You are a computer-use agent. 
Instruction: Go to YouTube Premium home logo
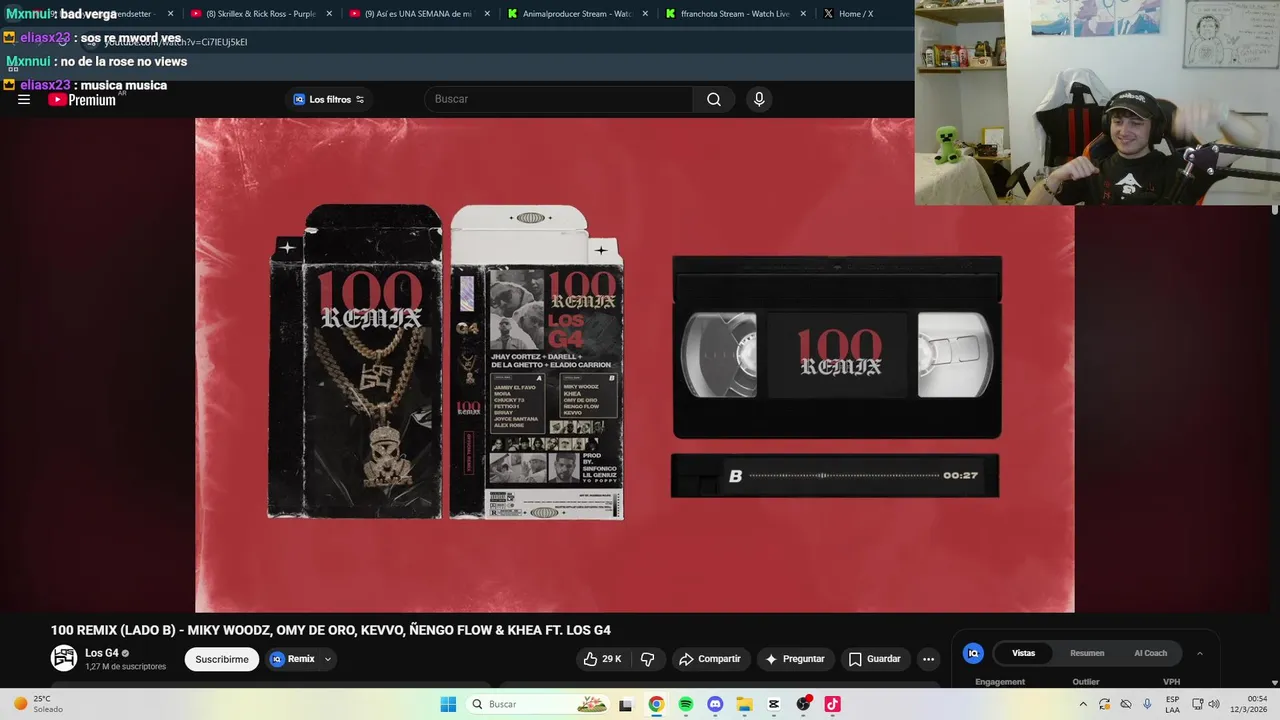[82, 99]
